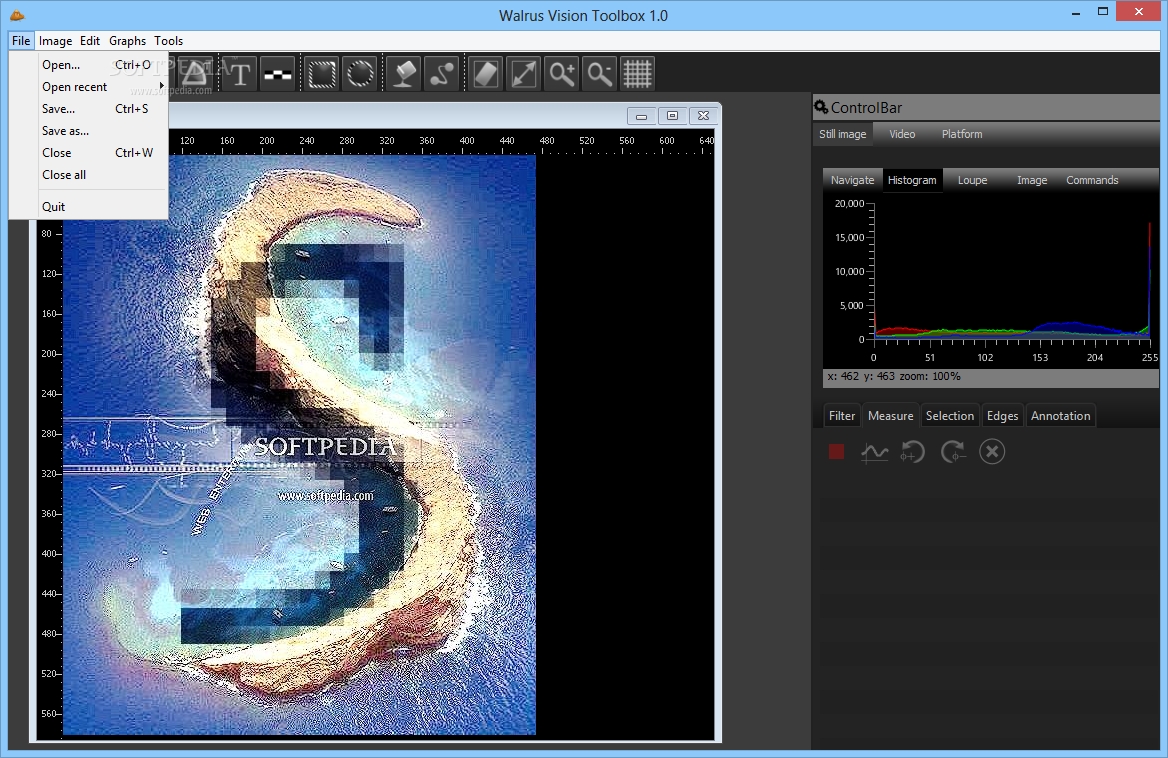The image size is (1168, 758).
Task: Open the Histogram tab
Action: click(x=912, y=180)
